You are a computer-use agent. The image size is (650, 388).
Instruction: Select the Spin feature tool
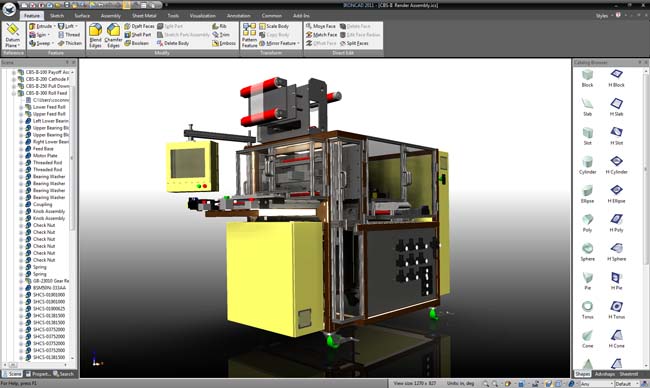(x=38, y=35)
